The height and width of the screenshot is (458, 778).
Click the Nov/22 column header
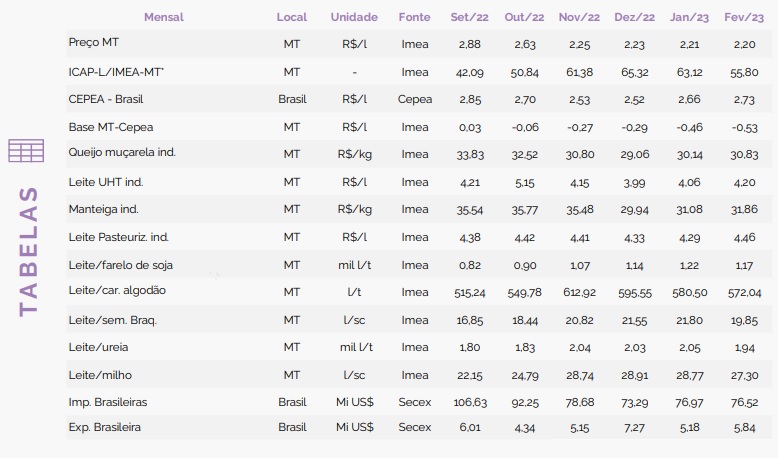coord(579,17)
